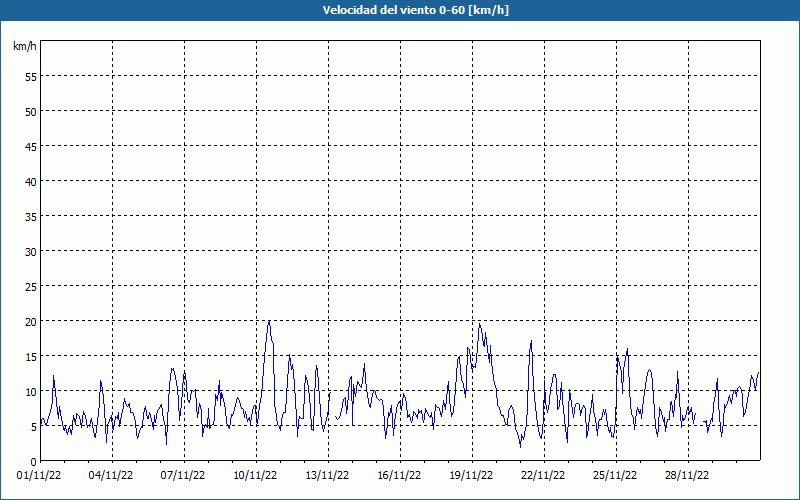
Task: Click the y-axis label '25'
Action: pos(31,287)
